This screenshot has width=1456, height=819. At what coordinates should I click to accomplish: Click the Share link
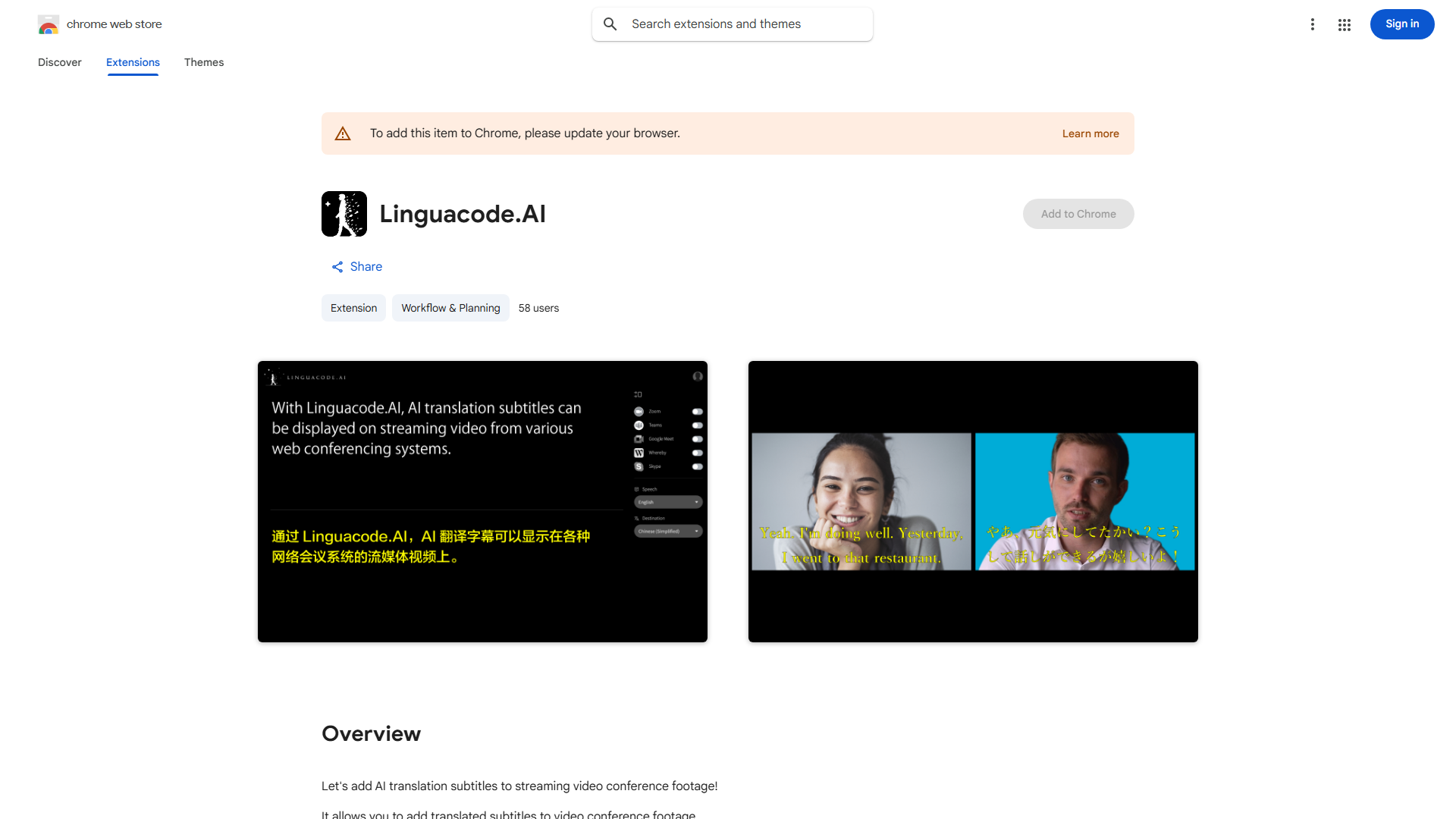pos(366,266)
